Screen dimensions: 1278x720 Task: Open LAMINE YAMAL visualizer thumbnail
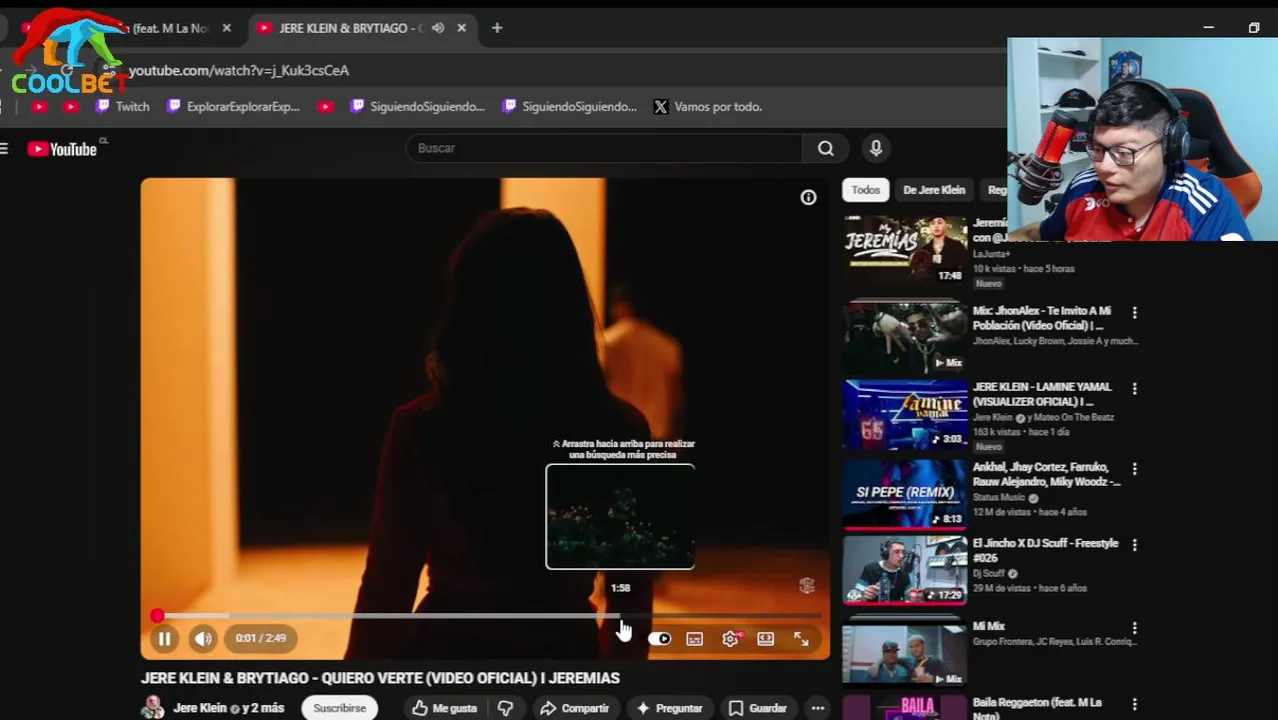tap(905, 414)
